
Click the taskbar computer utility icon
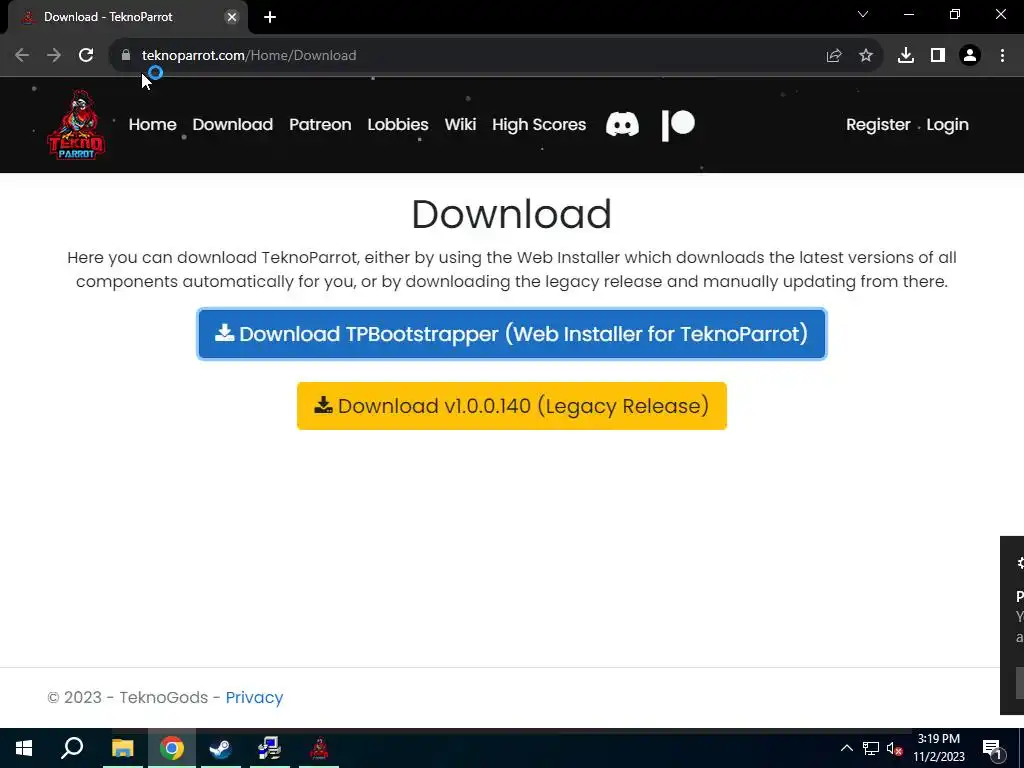point(269,748)
